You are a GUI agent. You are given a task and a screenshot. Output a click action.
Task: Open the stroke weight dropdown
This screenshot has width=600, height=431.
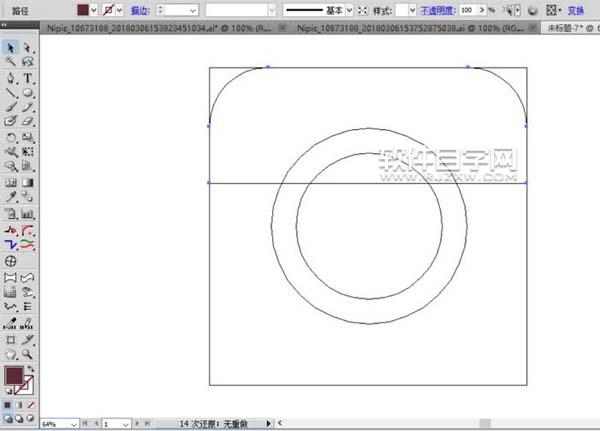point(193,9)
